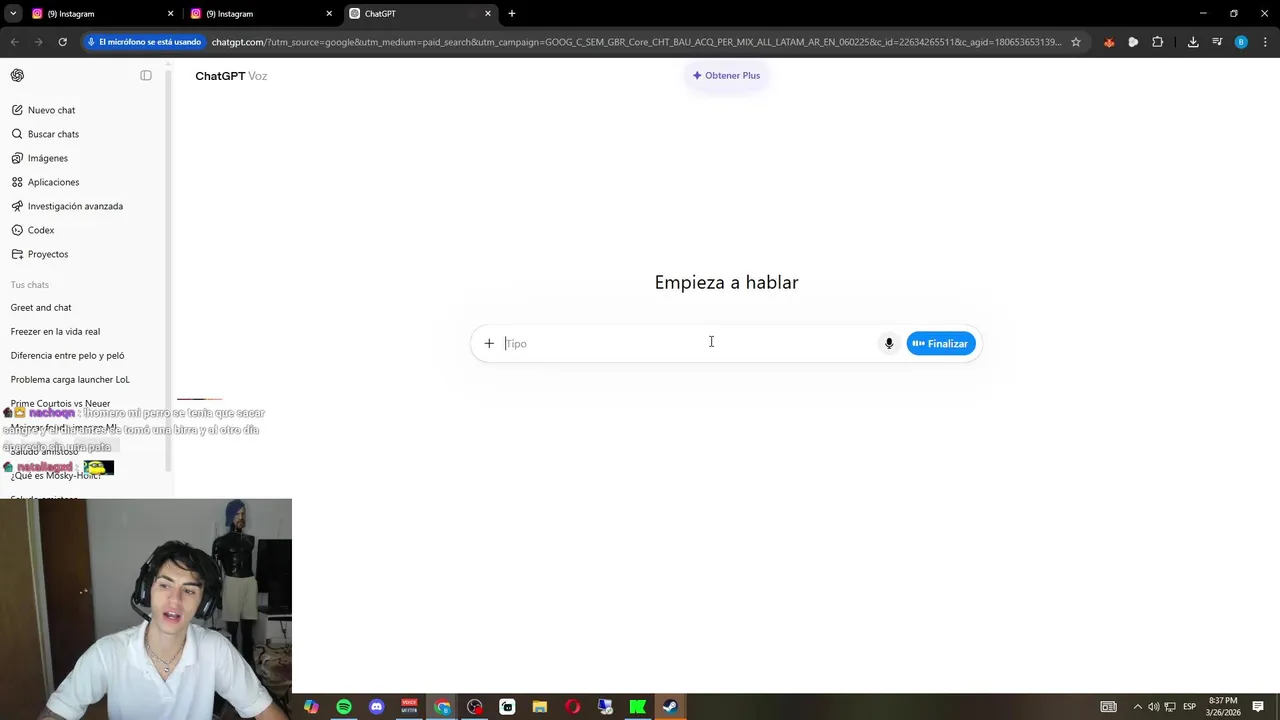Open the notification center icon

1258,707
